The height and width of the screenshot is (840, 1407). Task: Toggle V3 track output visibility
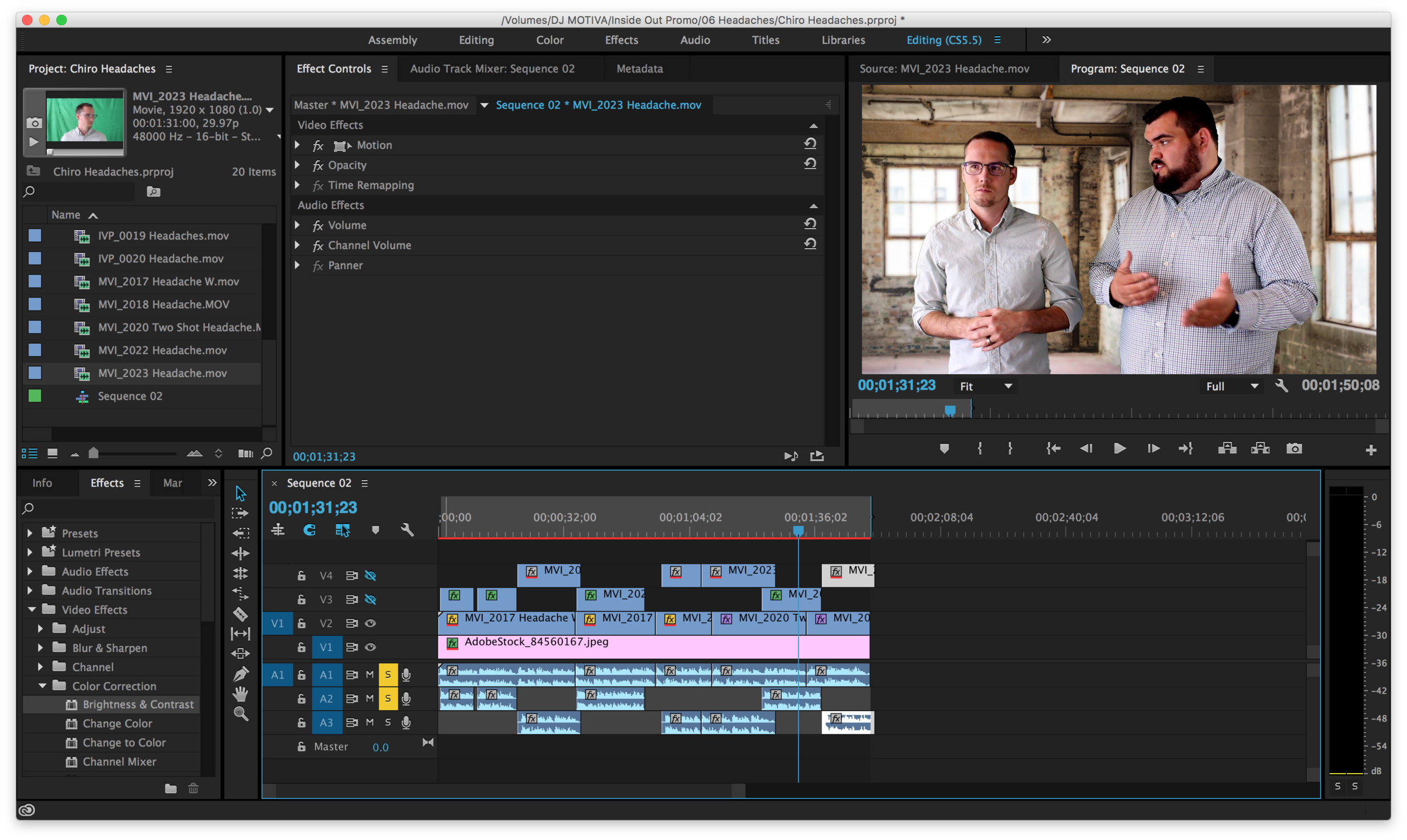coord(370,600)
